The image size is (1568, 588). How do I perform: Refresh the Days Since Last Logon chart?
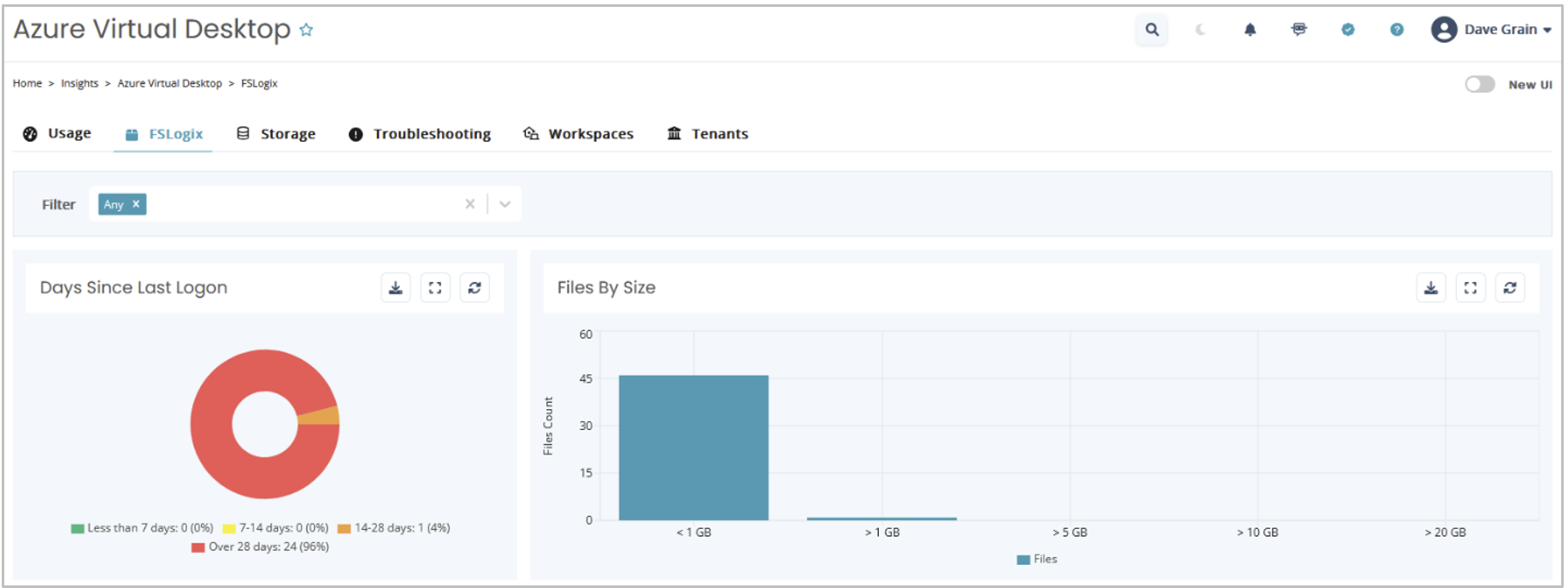pyautogui.click(x=475, y=288)
